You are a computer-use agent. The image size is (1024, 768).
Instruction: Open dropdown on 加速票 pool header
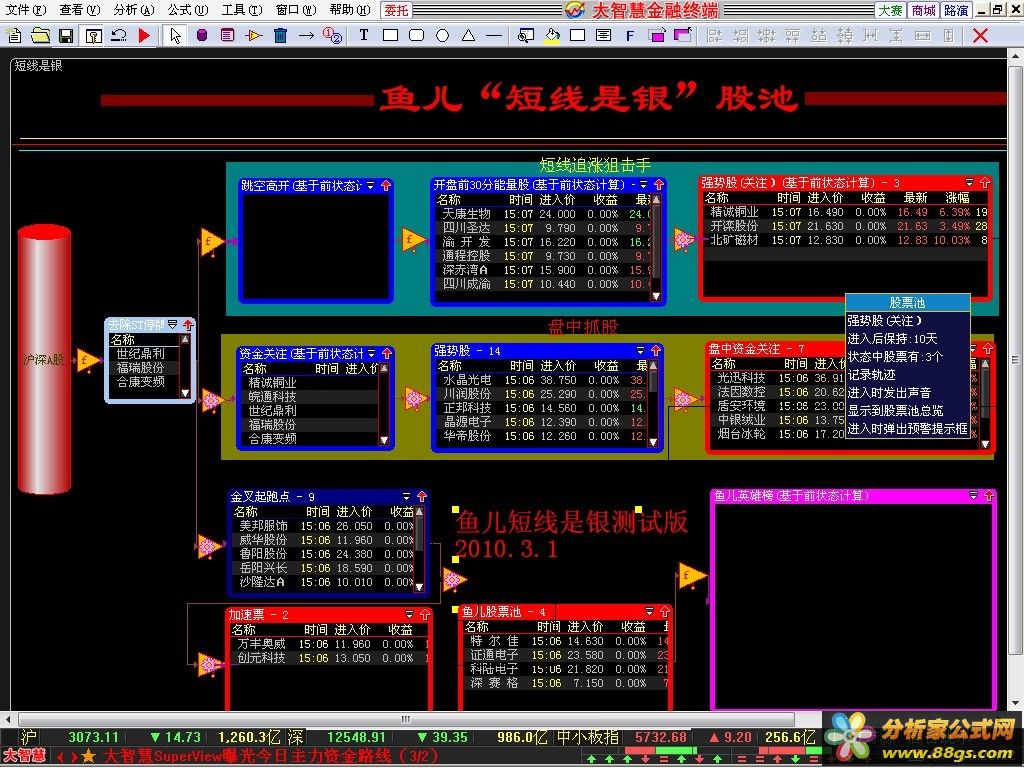pos(409,615)
